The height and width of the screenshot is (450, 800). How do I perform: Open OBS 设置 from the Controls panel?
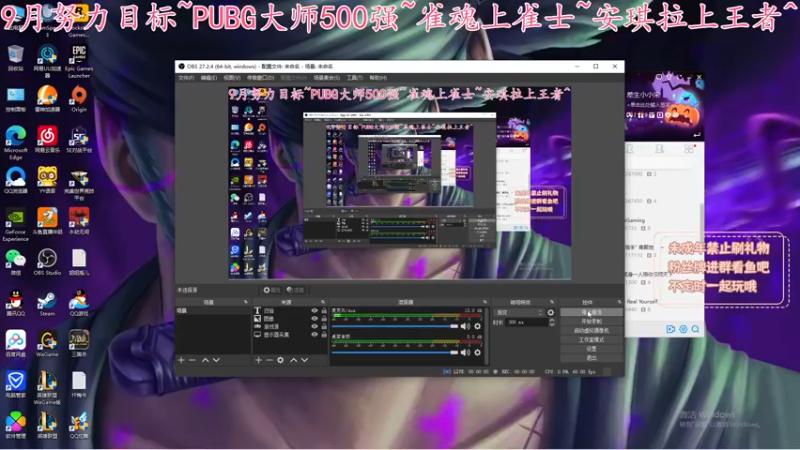point(591,349)
